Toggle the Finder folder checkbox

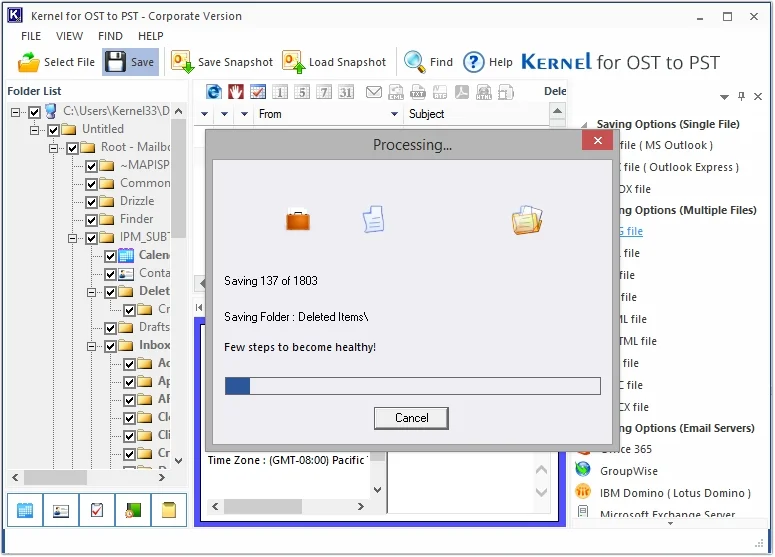click(x=91, y=220)
